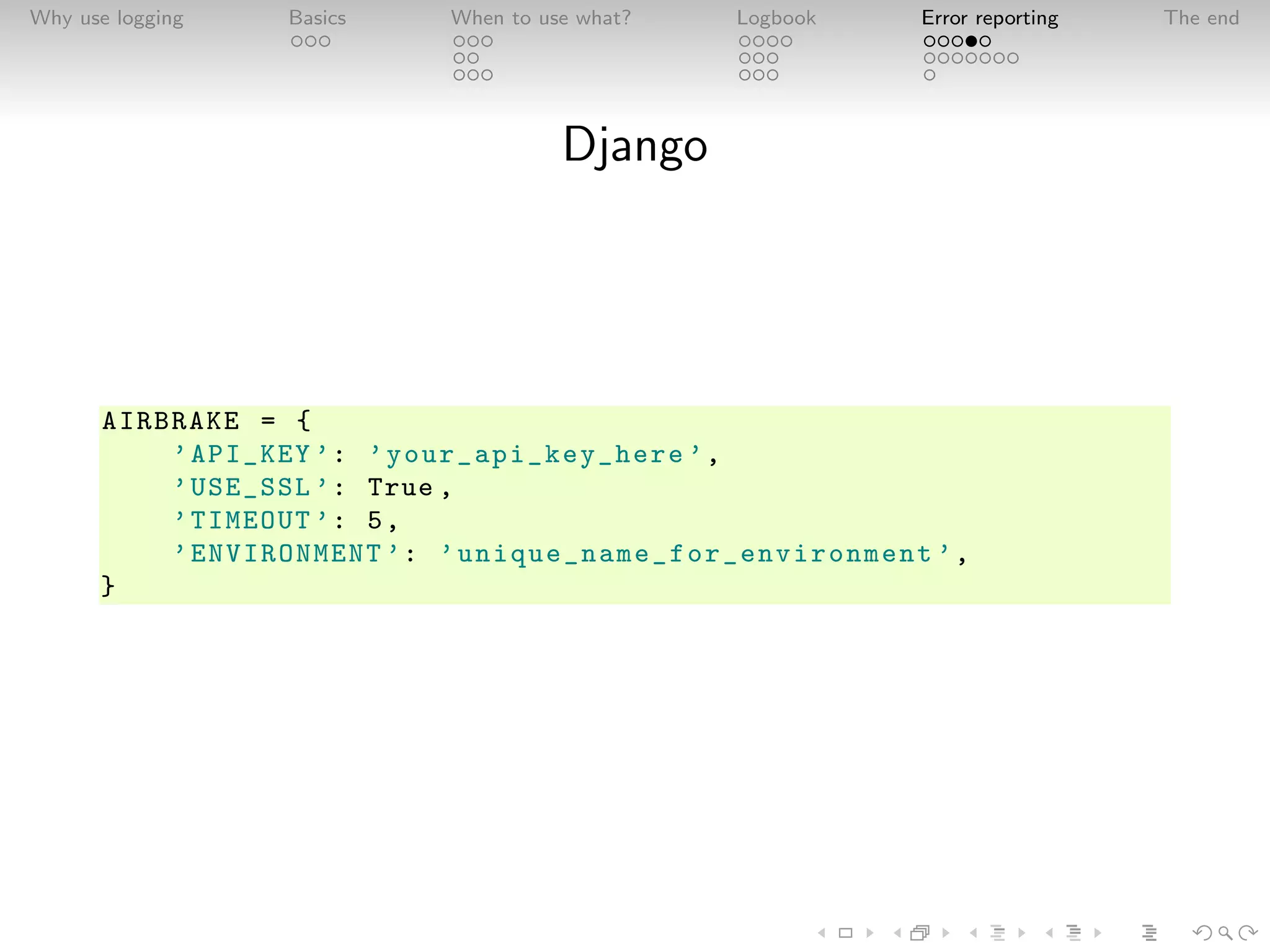Go to previous slide arrow
Image resolution: width=1270 pixels, height=952 pixels.
[822, 933]
